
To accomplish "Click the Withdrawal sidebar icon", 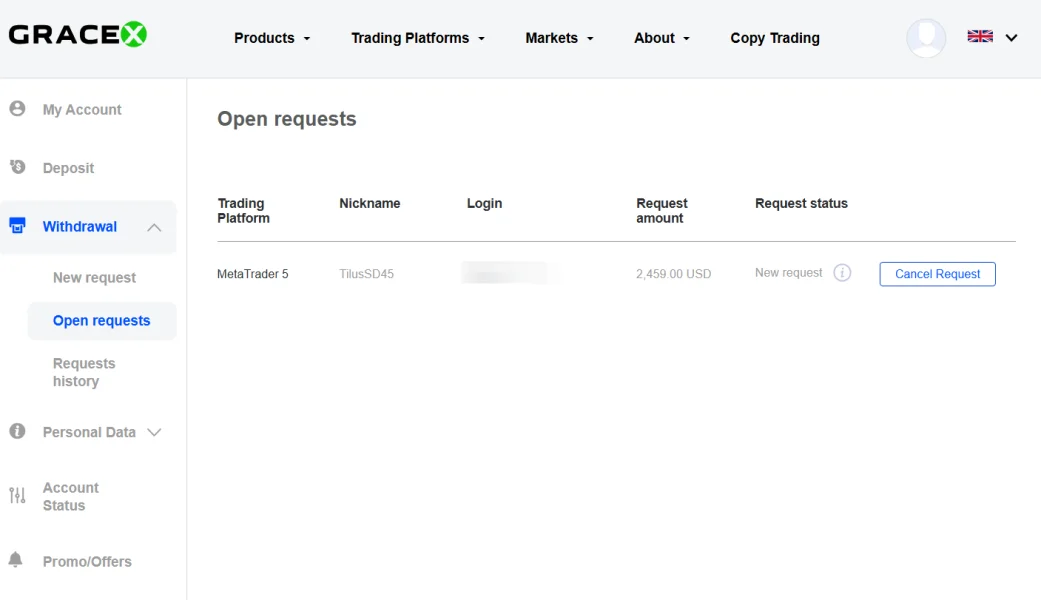I will pos(17,226).
